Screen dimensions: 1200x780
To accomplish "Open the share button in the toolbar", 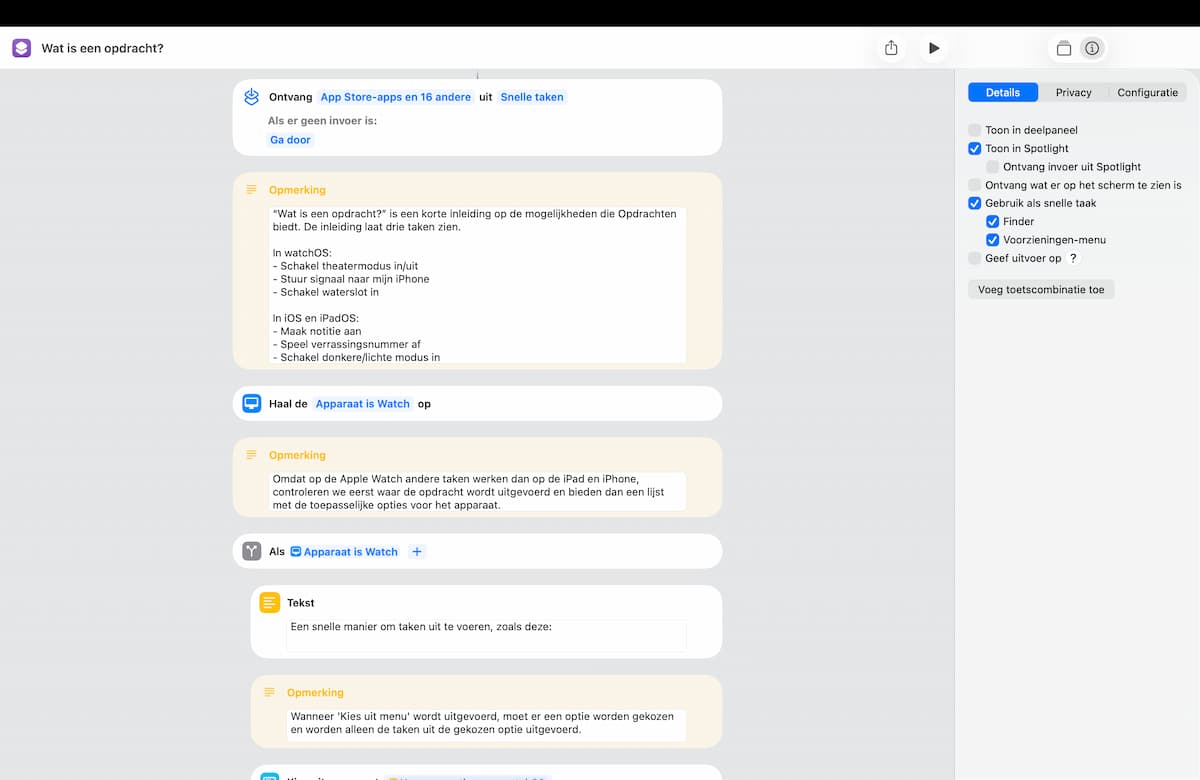I will pyautogui.click(x=891, y=48).
